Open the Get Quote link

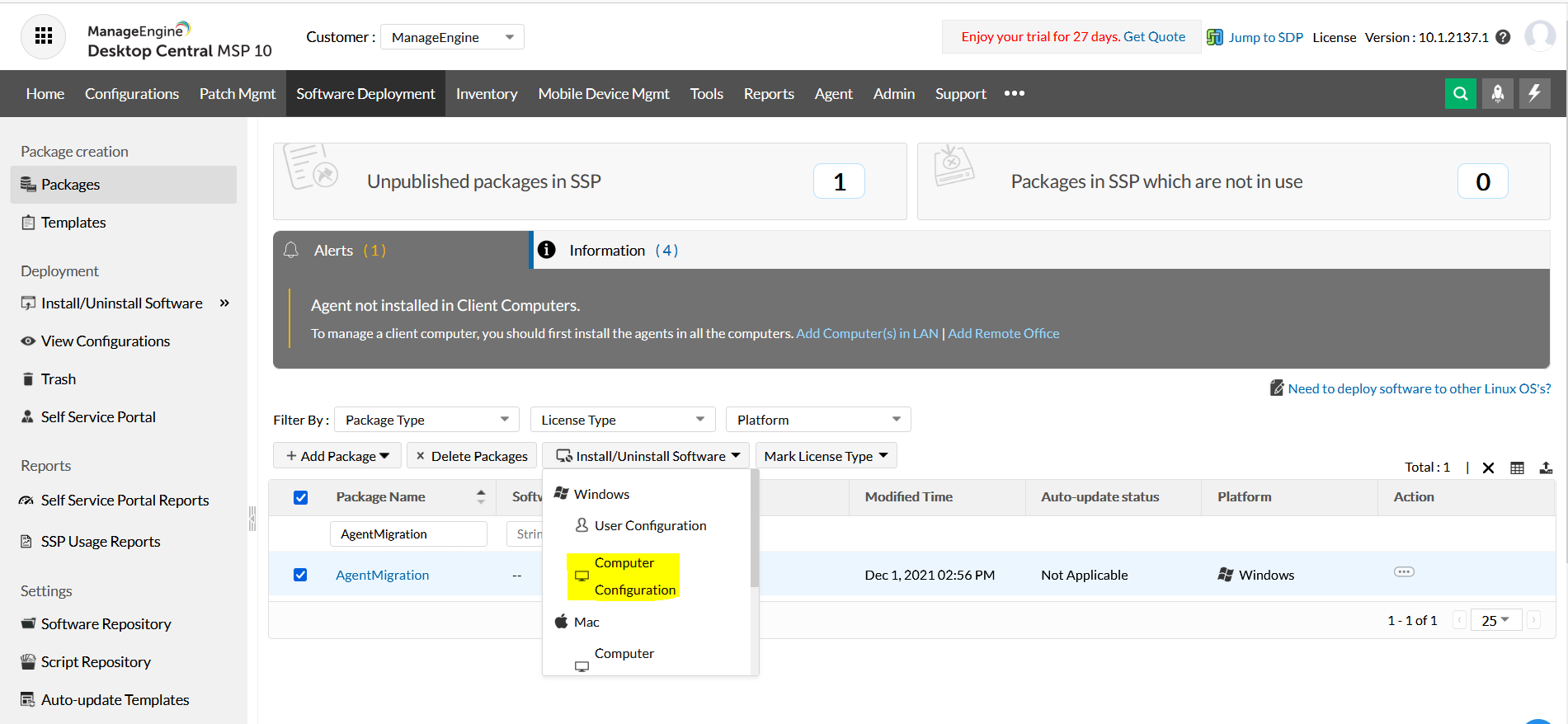(1154, 36)
